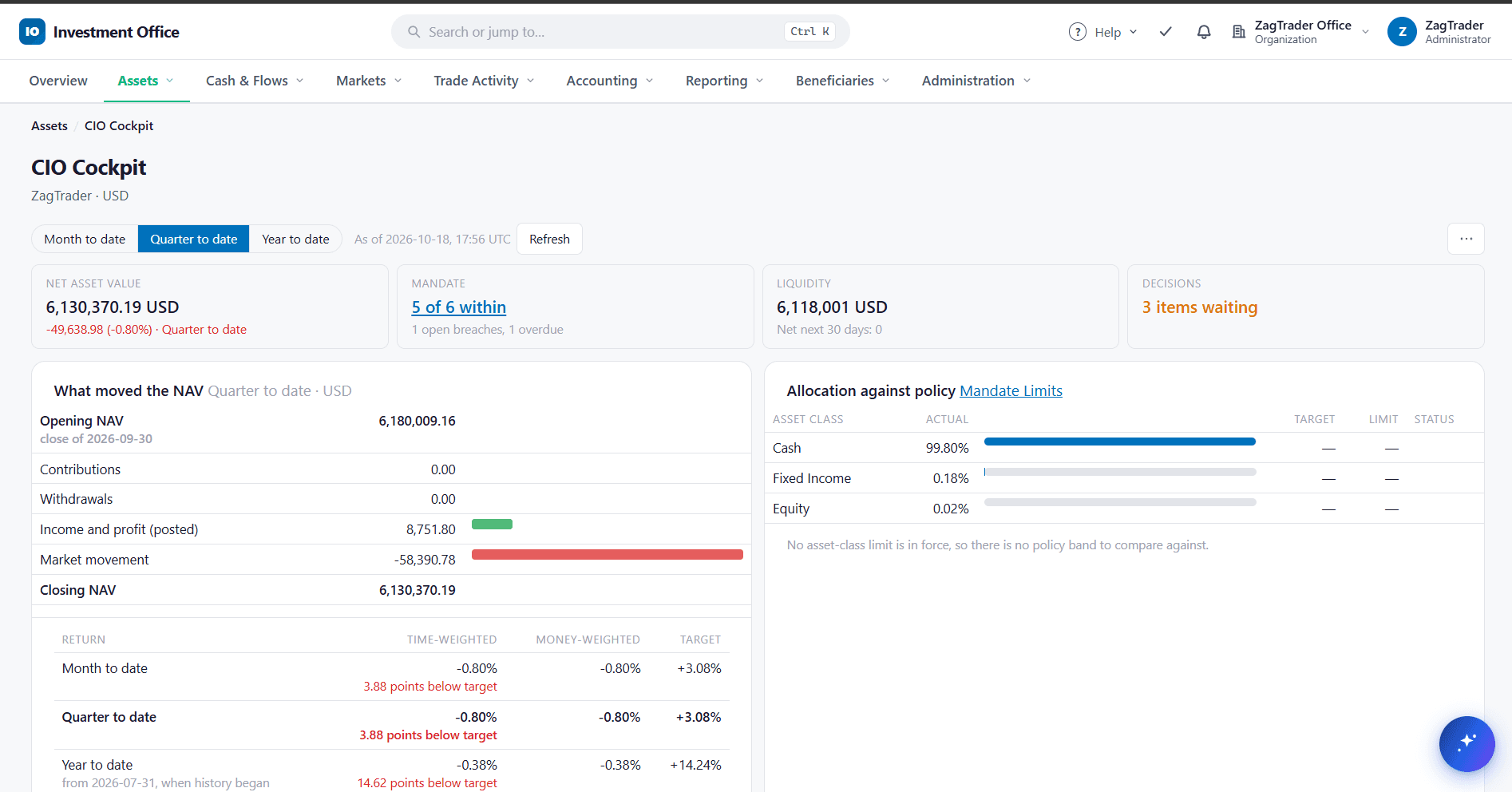
Task: Click the Cash allocation progress bar
Action: tap(1120, 442)
